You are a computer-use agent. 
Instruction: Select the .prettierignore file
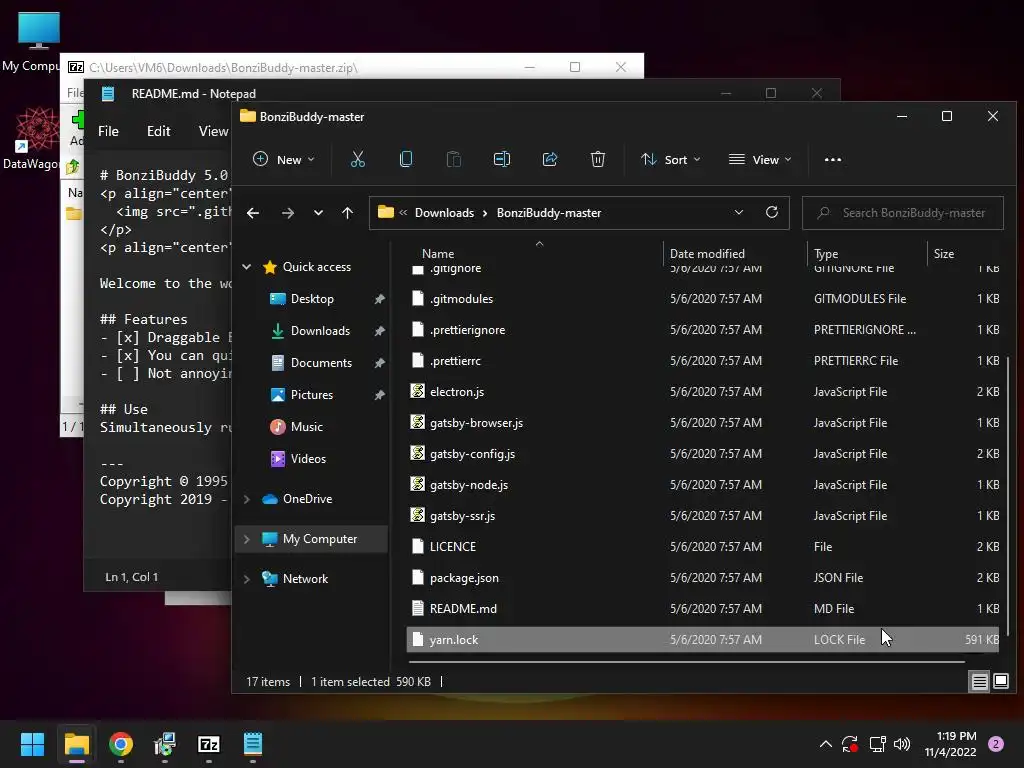[703, 330]
